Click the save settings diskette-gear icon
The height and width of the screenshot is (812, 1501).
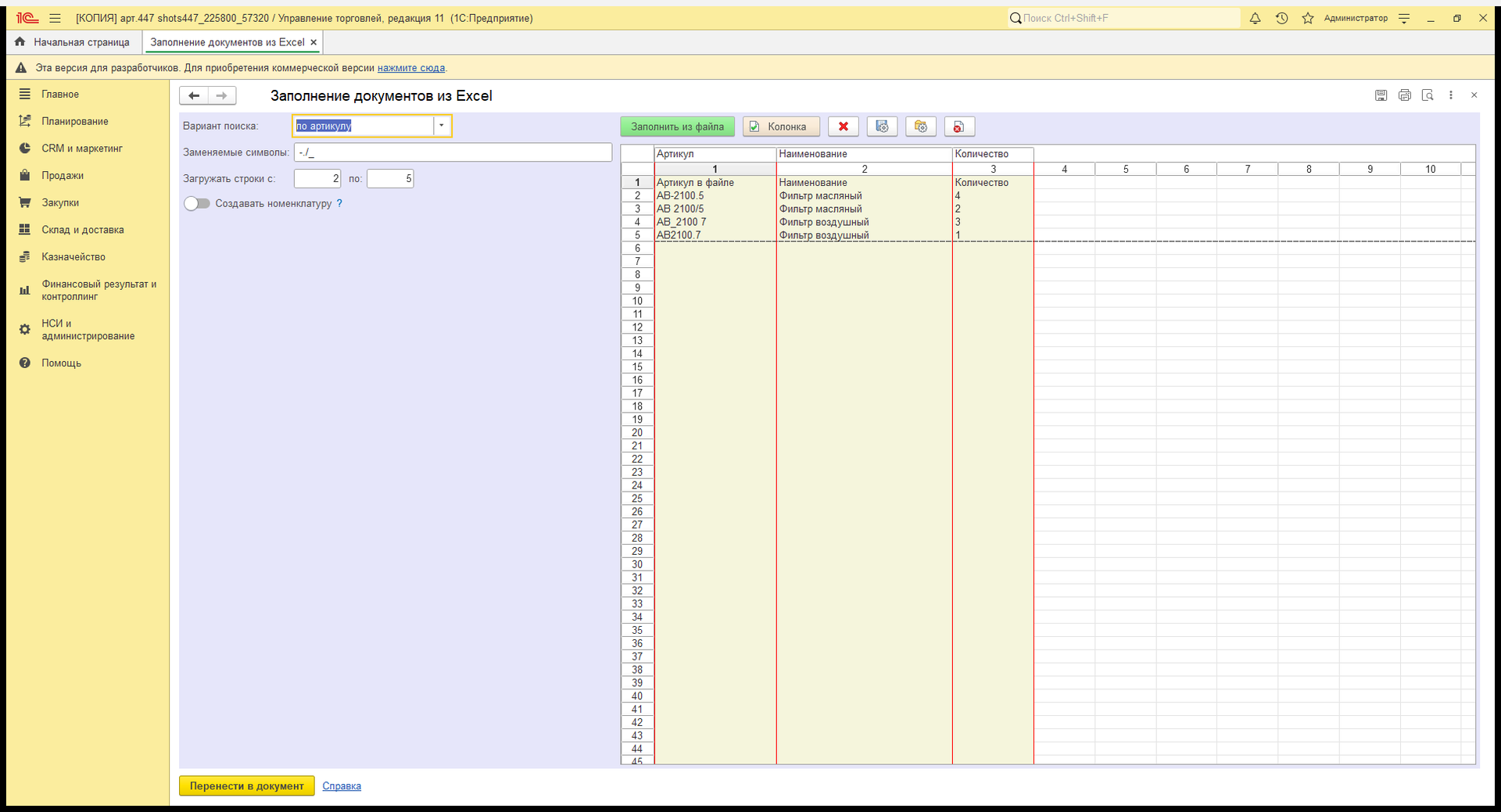882,127
